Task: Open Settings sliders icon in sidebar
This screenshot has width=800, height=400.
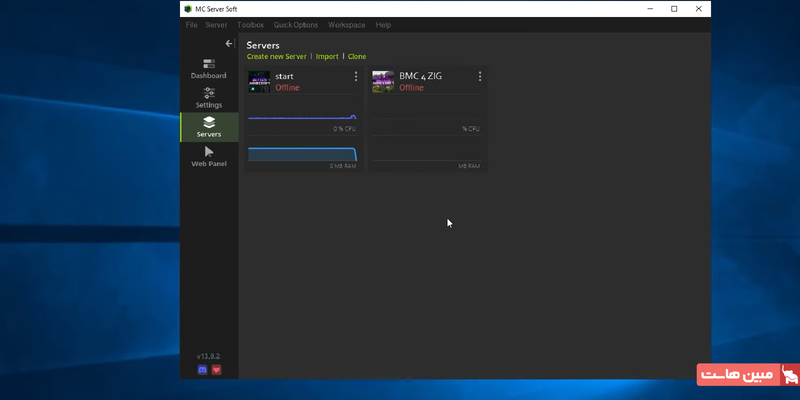Action: click(209, 93)
